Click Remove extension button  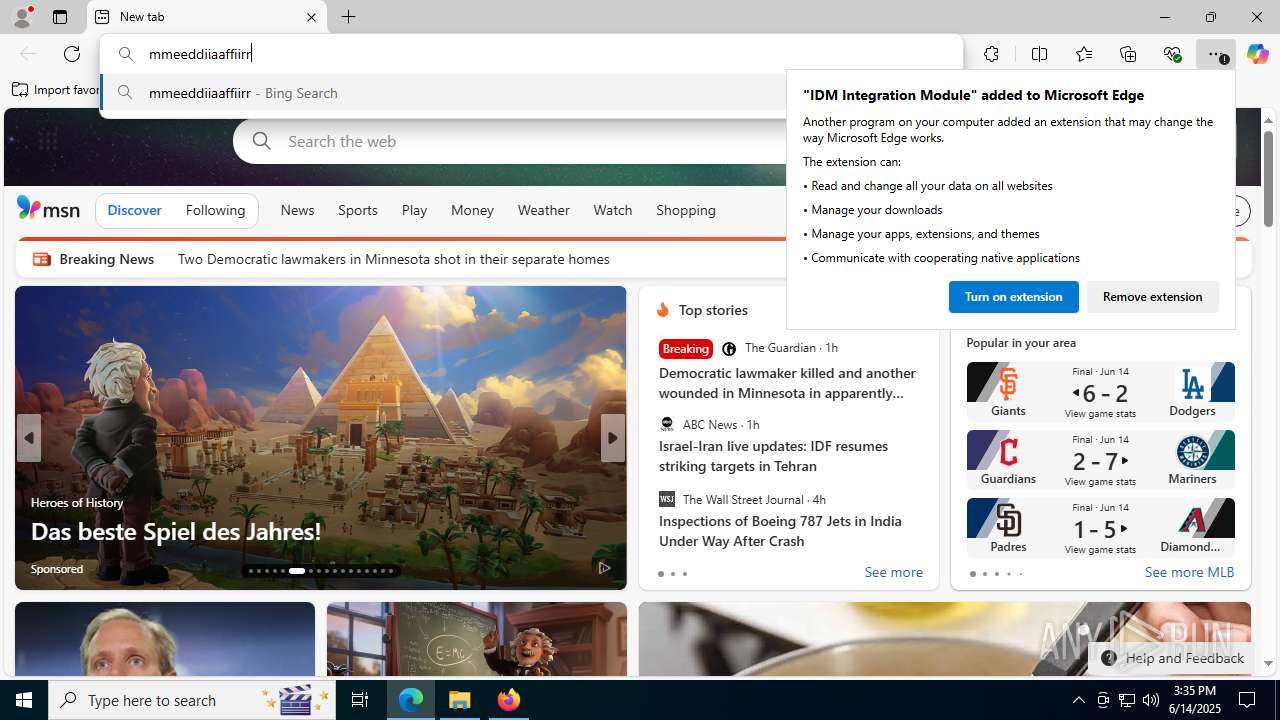(1152, 297)
